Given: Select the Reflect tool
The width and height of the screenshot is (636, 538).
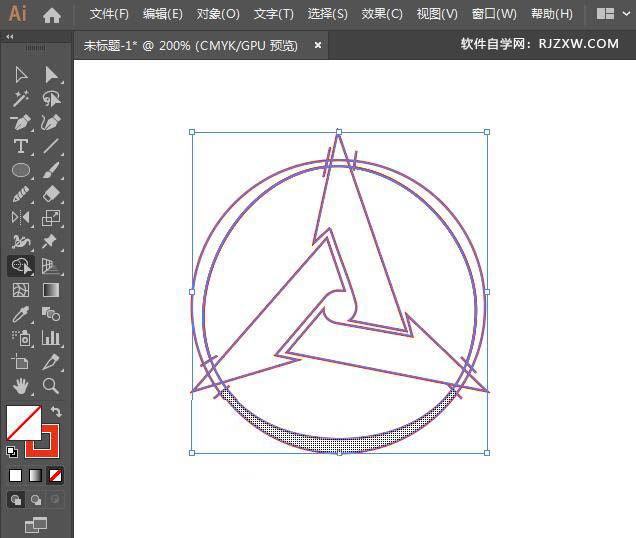Looking at the screenshot, I should pyautogui.click(x=21, y=218).
